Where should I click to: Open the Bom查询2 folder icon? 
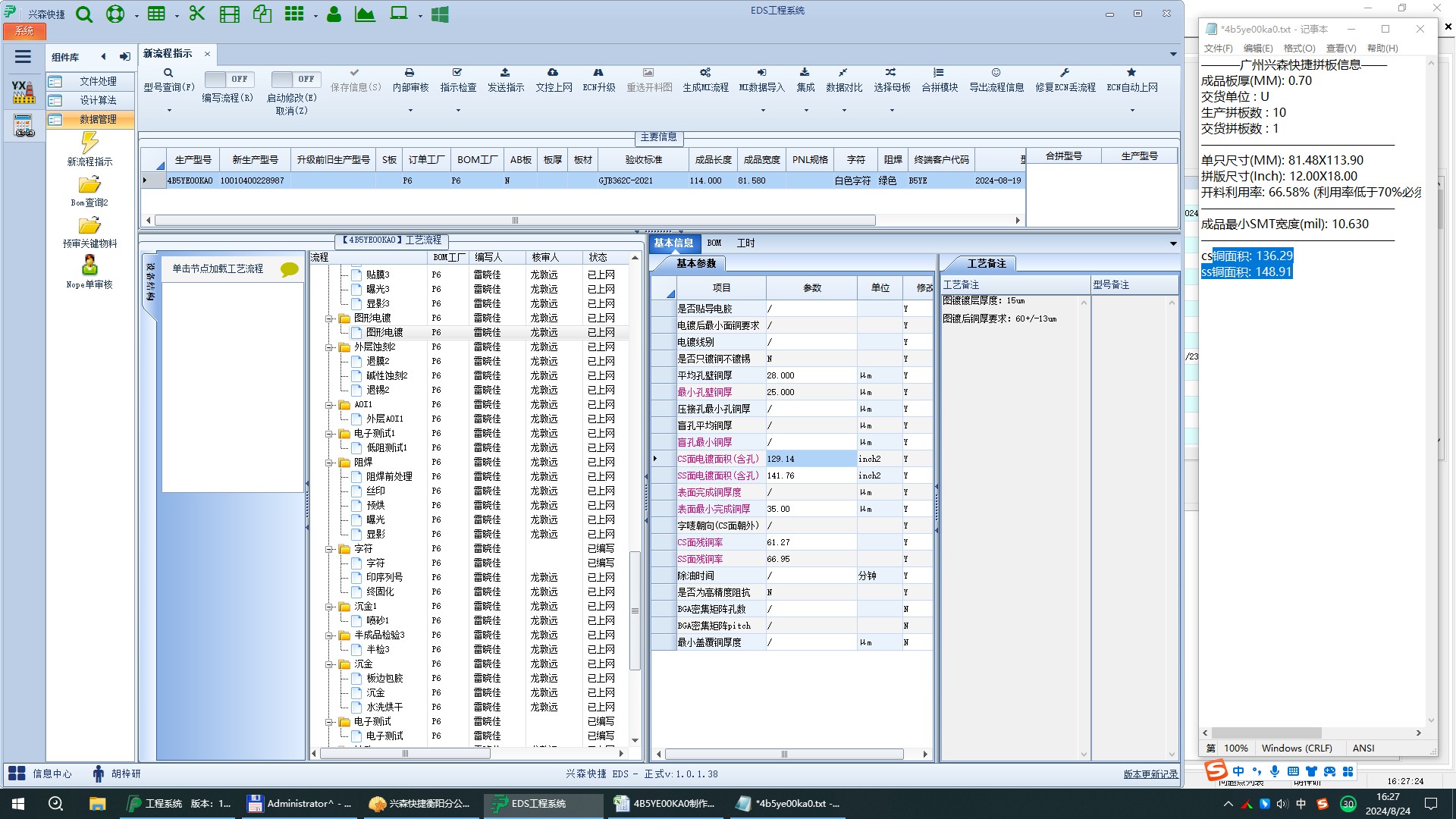click(89, 185)
